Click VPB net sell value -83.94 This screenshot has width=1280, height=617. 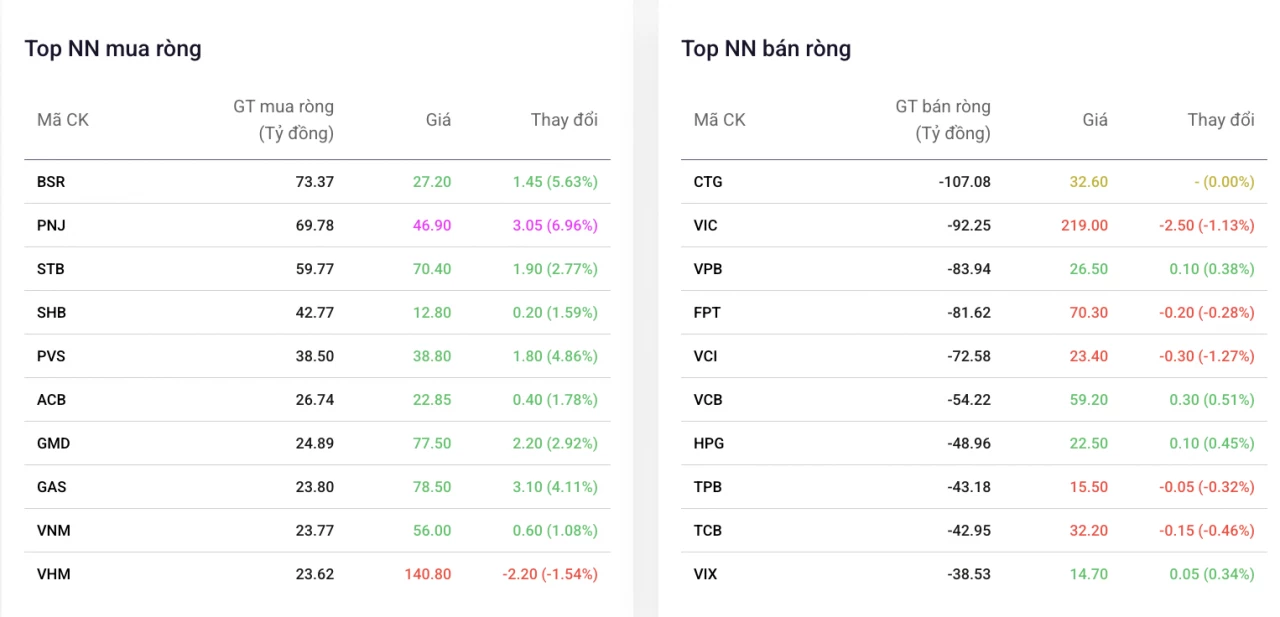(969, 269)
